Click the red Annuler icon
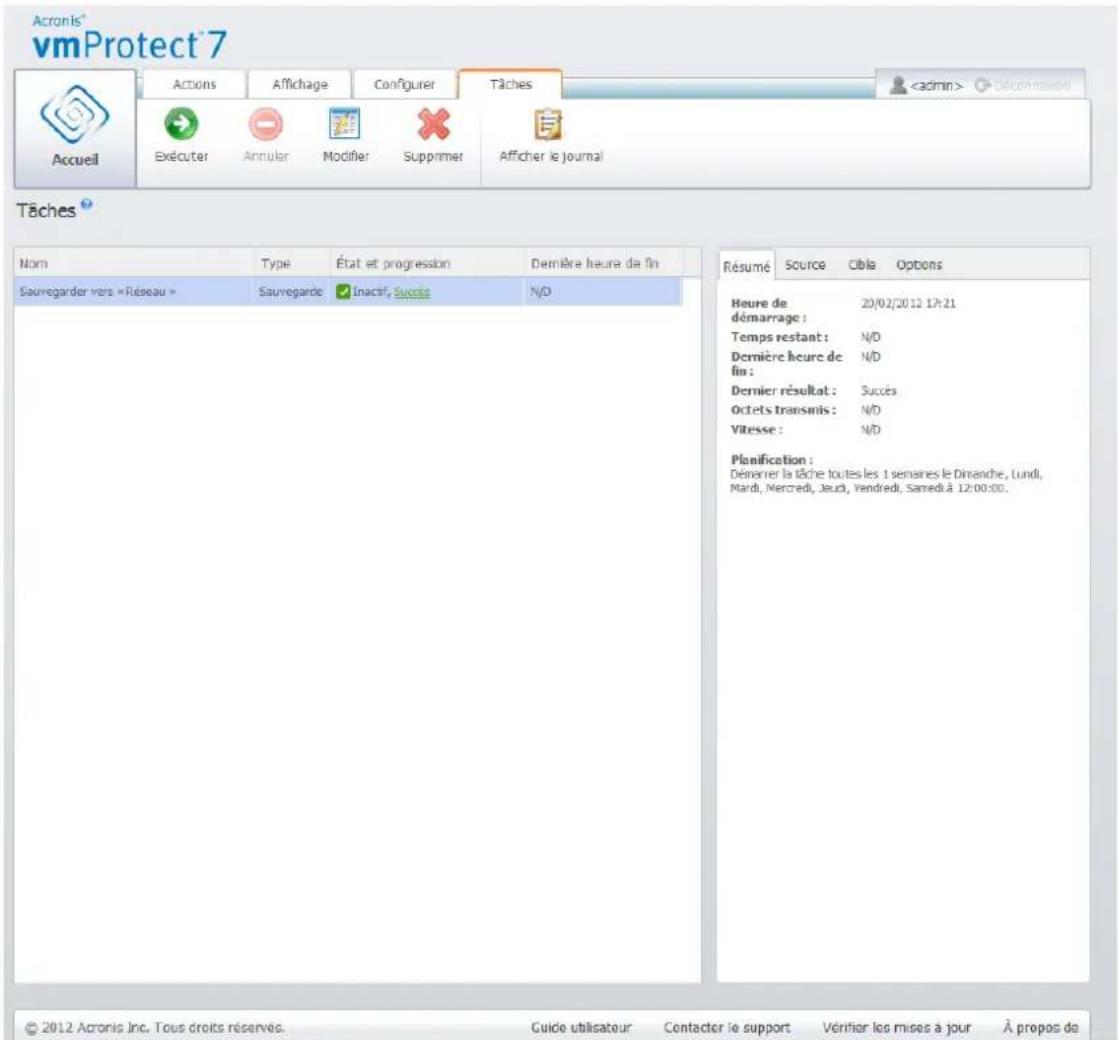 click(x=265, y=124)
